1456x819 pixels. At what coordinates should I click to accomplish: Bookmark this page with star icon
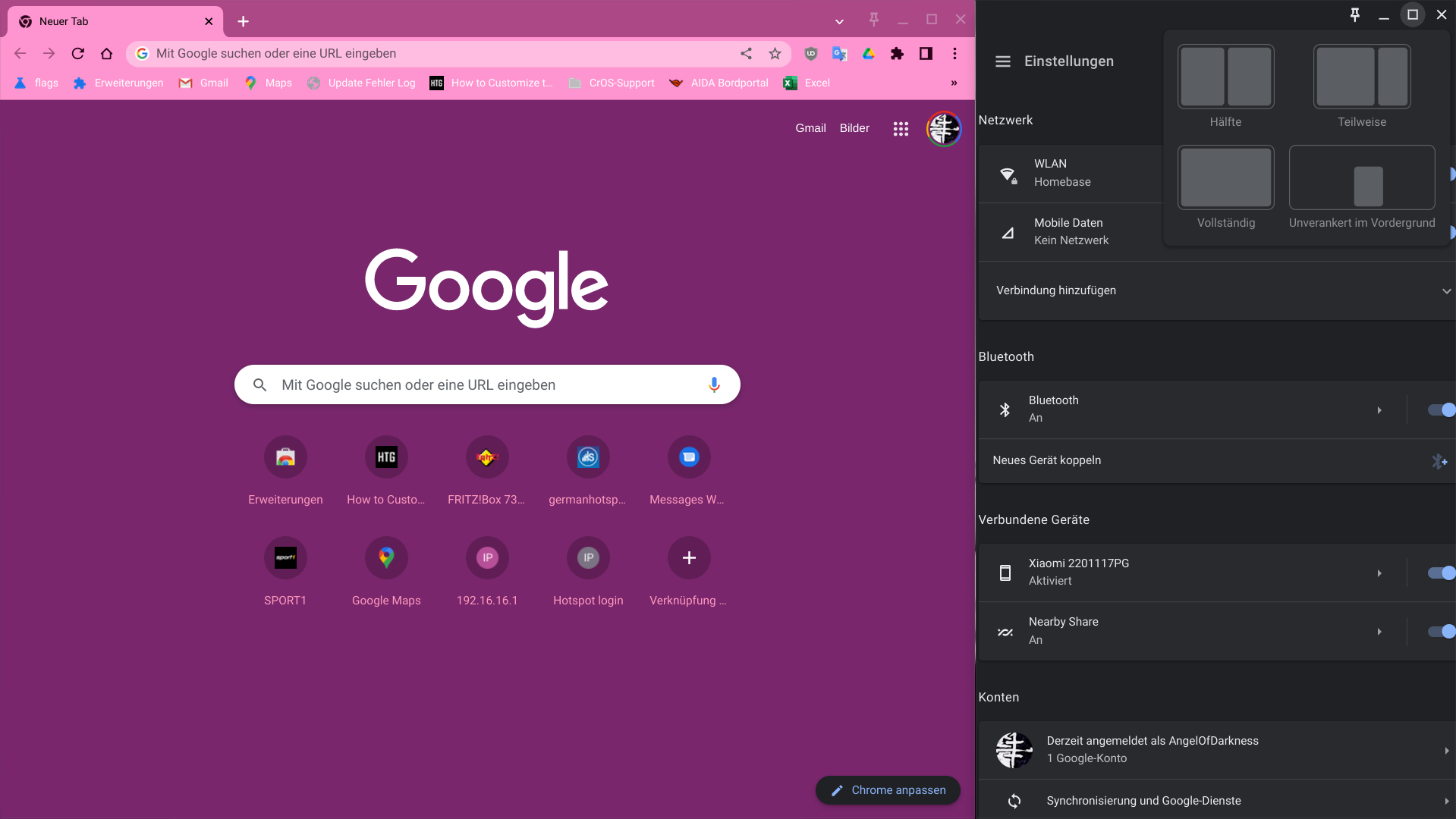point(775,54)
